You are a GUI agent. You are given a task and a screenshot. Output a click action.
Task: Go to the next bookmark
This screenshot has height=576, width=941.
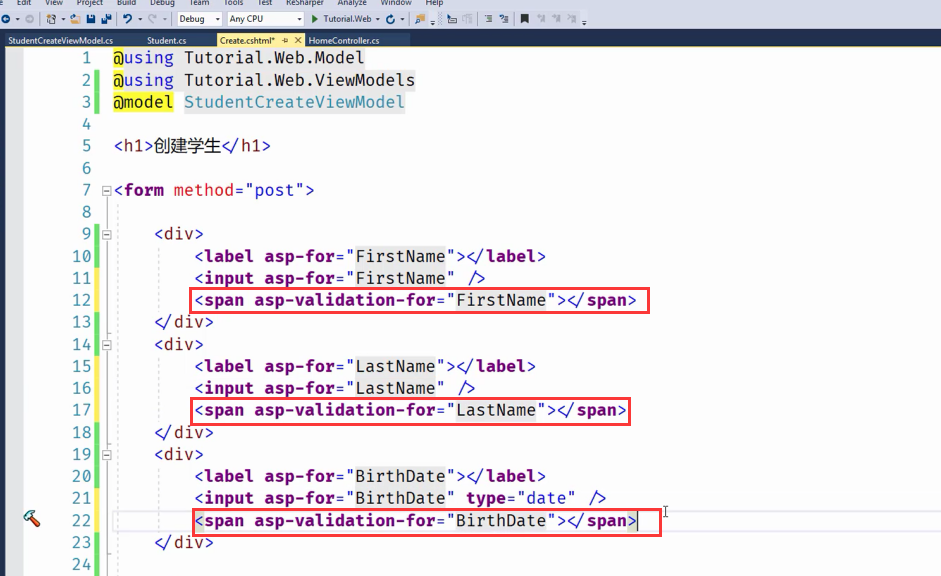click(x=556, y=19)
